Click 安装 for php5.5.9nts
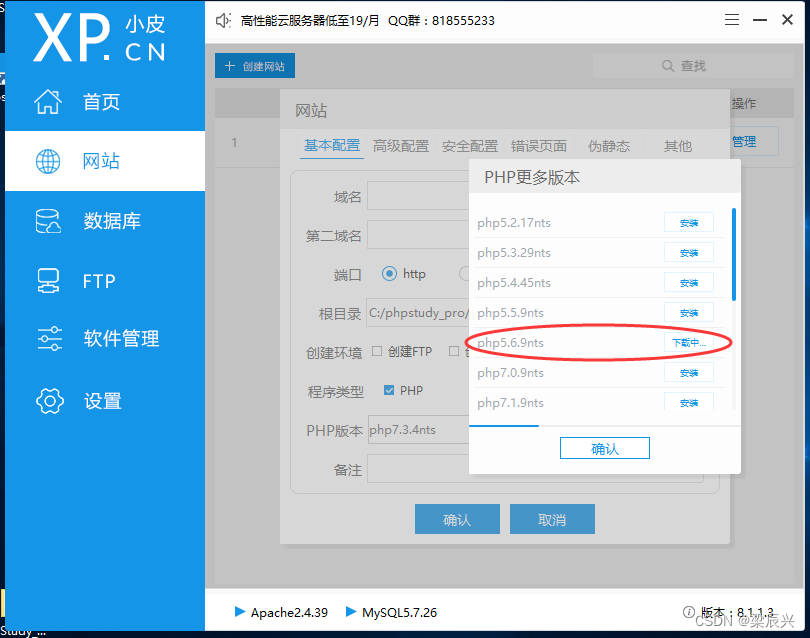This screenshot has width=810, height=638. pos(689,313)
